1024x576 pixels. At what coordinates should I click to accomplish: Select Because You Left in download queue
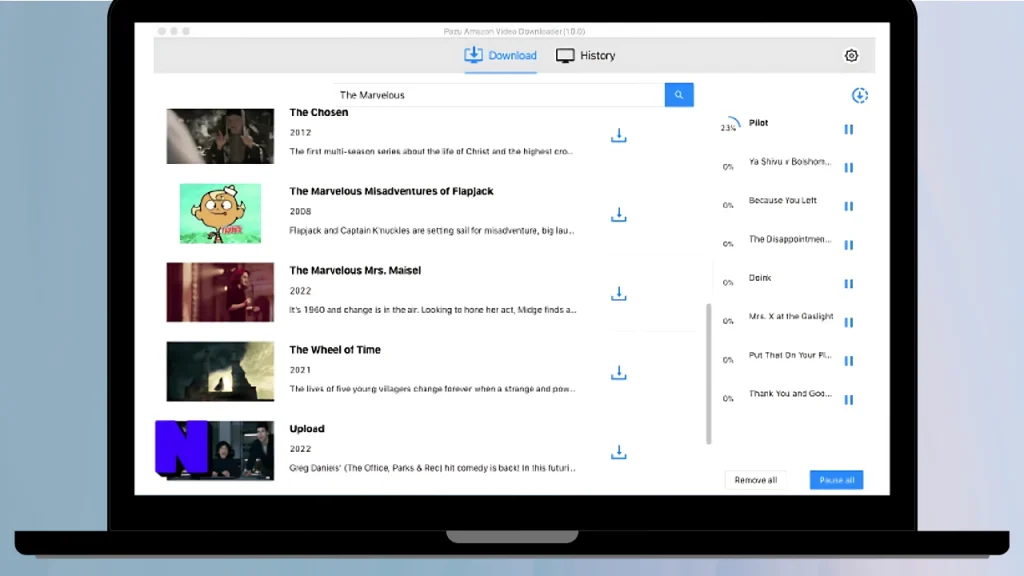782,200
